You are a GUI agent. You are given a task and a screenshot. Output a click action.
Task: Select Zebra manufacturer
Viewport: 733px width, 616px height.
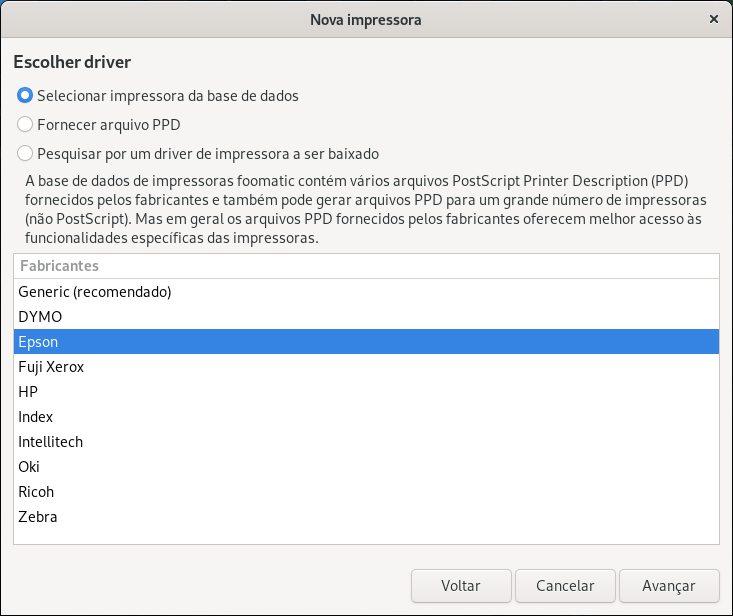click(366, 517)
